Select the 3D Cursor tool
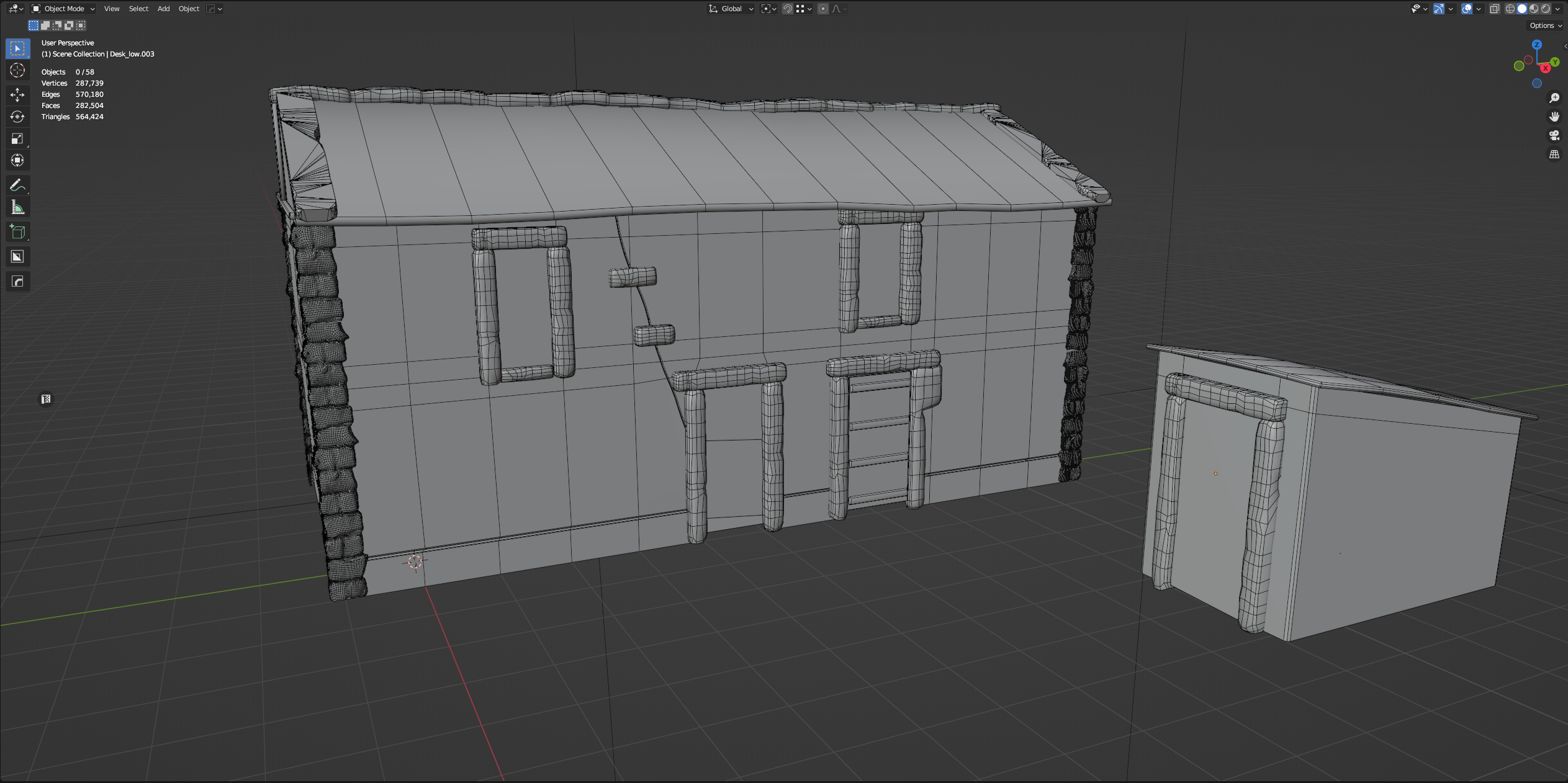This screenshot has width=1568, height=783. [17, 70]
